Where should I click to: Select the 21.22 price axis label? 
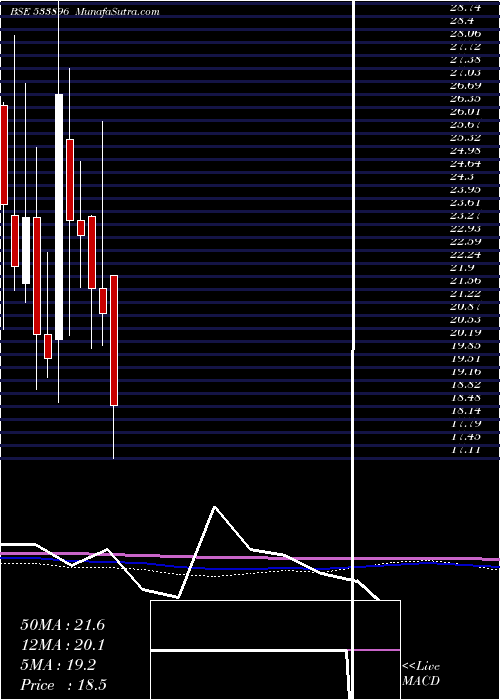pyautogui.click(x=466, y=293)
